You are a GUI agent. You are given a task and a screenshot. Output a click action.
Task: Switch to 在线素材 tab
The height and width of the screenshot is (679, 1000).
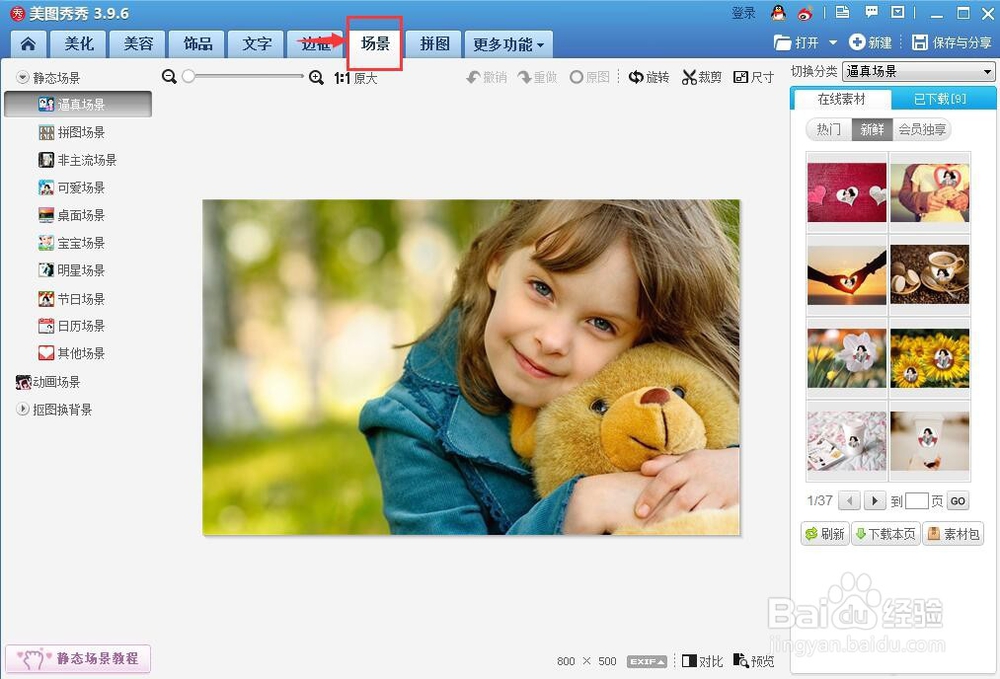(841, 99)
